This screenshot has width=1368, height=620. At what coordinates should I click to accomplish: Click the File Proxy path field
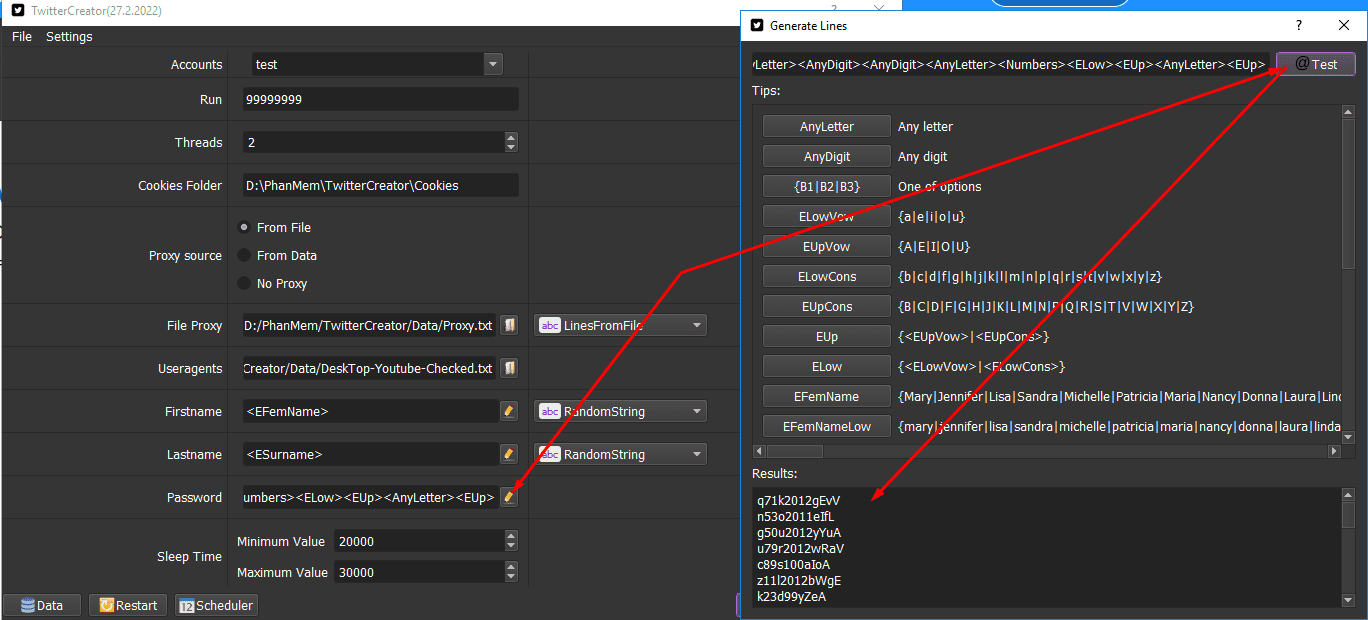pos(370,325)
